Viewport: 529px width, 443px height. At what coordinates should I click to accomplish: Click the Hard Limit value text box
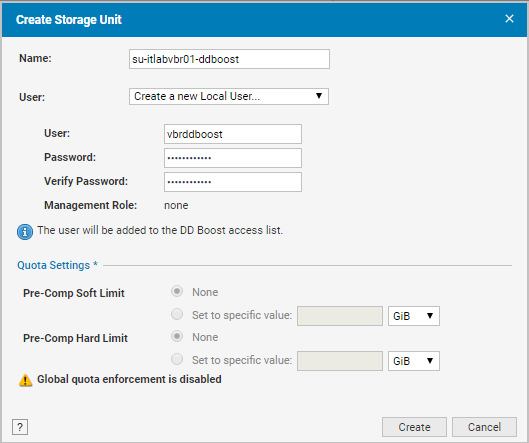[x=340, y=361]
